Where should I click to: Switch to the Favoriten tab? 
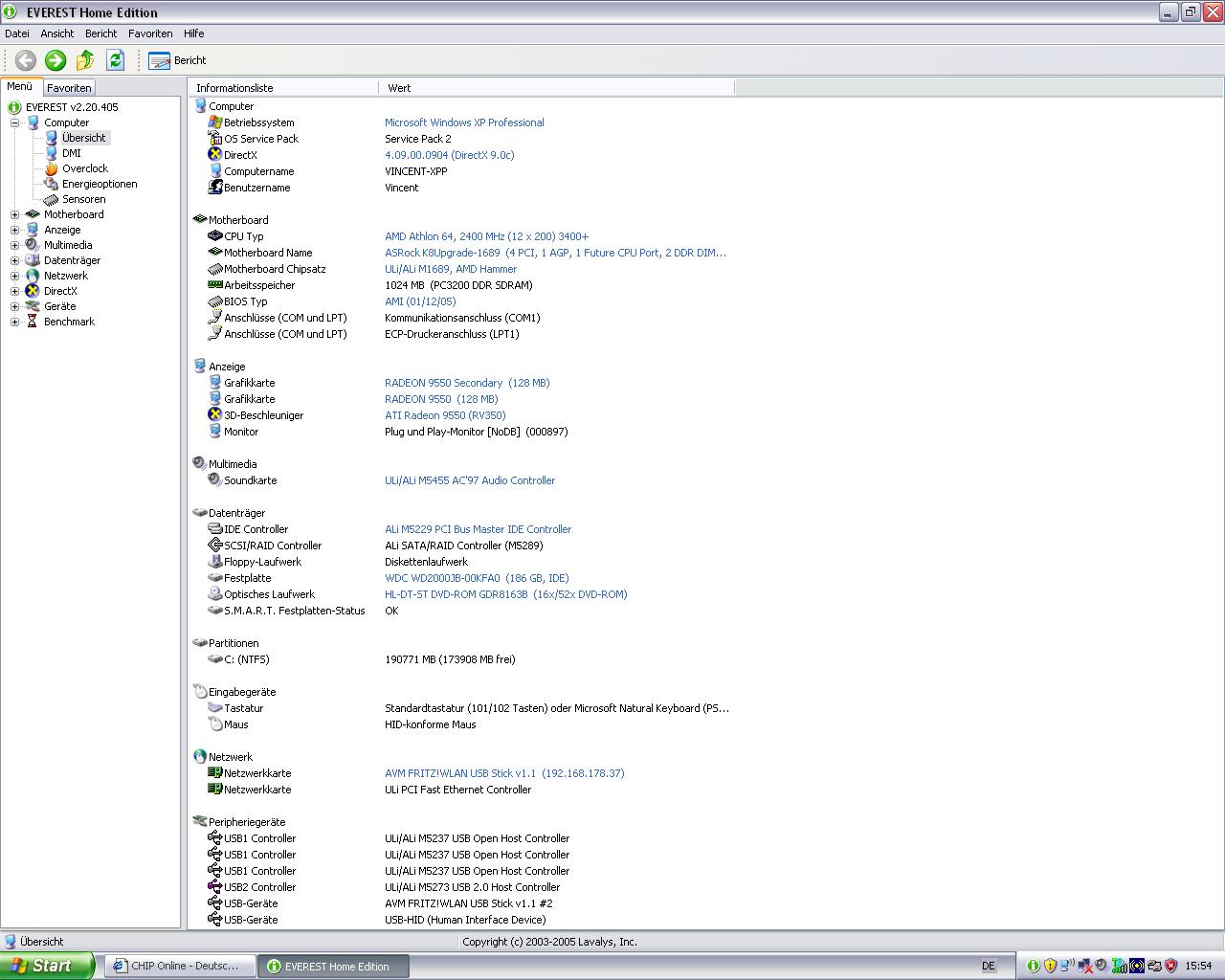pos(69,87)
